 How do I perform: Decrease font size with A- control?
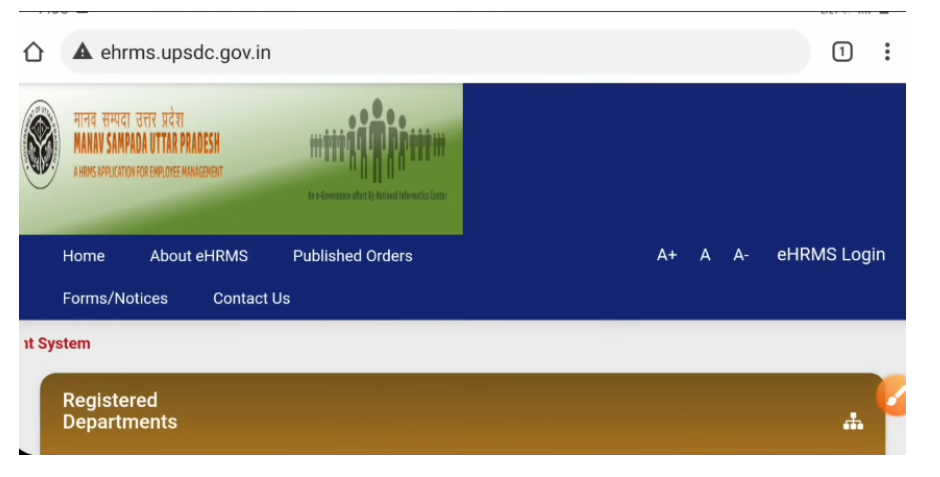(741, 256)
